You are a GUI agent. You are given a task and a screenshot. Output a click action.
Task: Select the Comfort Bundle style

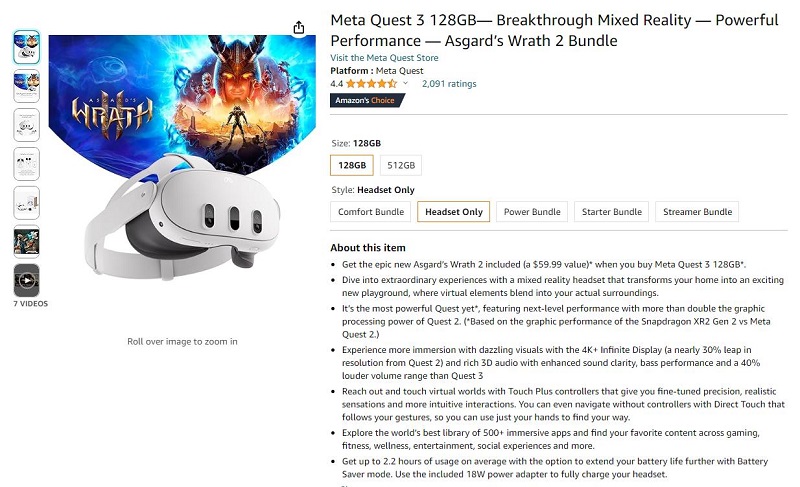click(371, 212)
